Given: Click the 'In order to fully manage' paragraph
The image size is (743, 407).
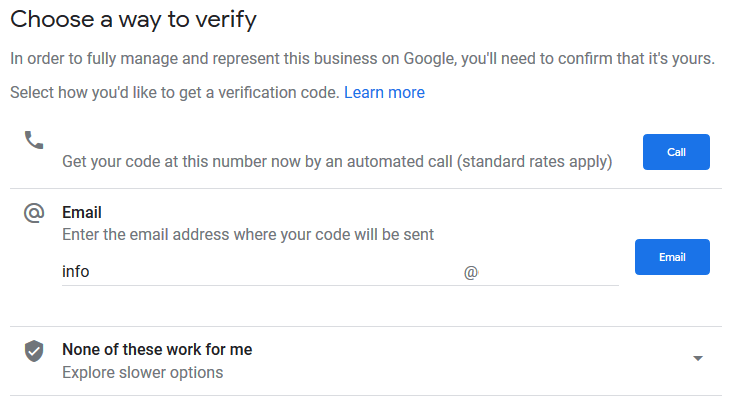Looking at the screenshot, I should pyautogui.click(x=362, y=59).
